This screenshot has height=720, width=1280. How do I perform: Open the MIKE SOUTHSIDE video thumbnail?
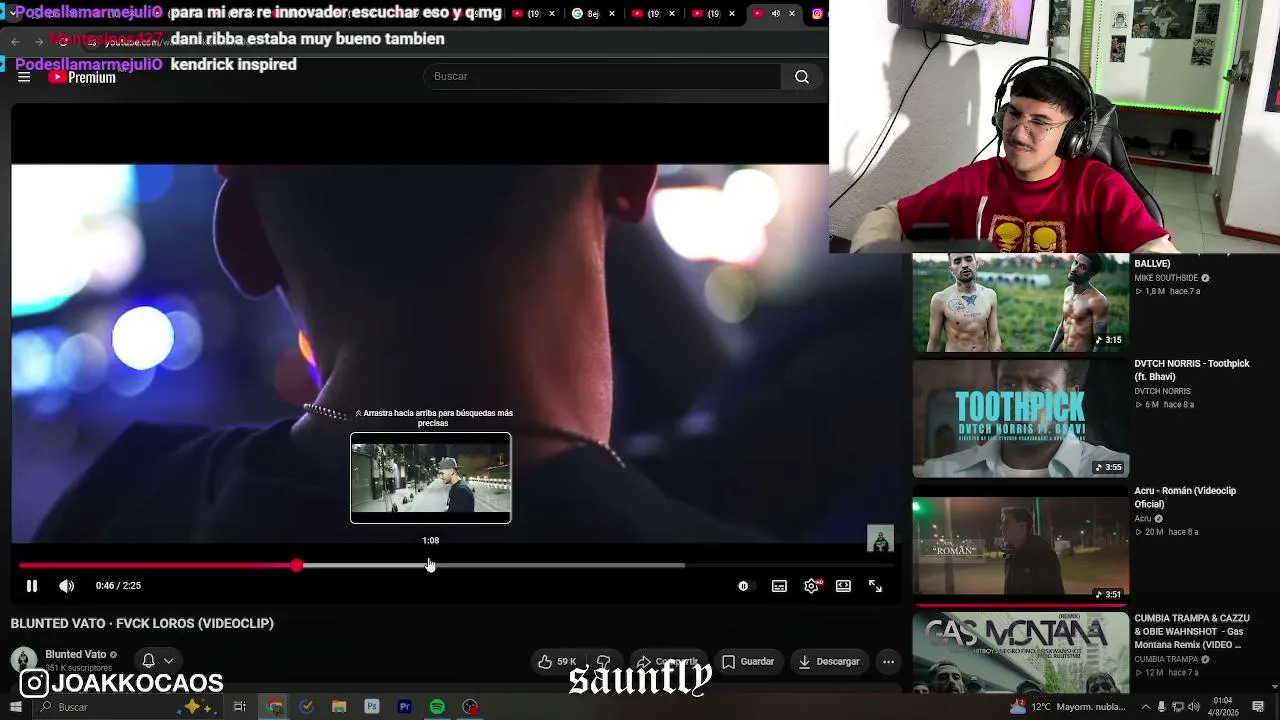point(1020,302)
